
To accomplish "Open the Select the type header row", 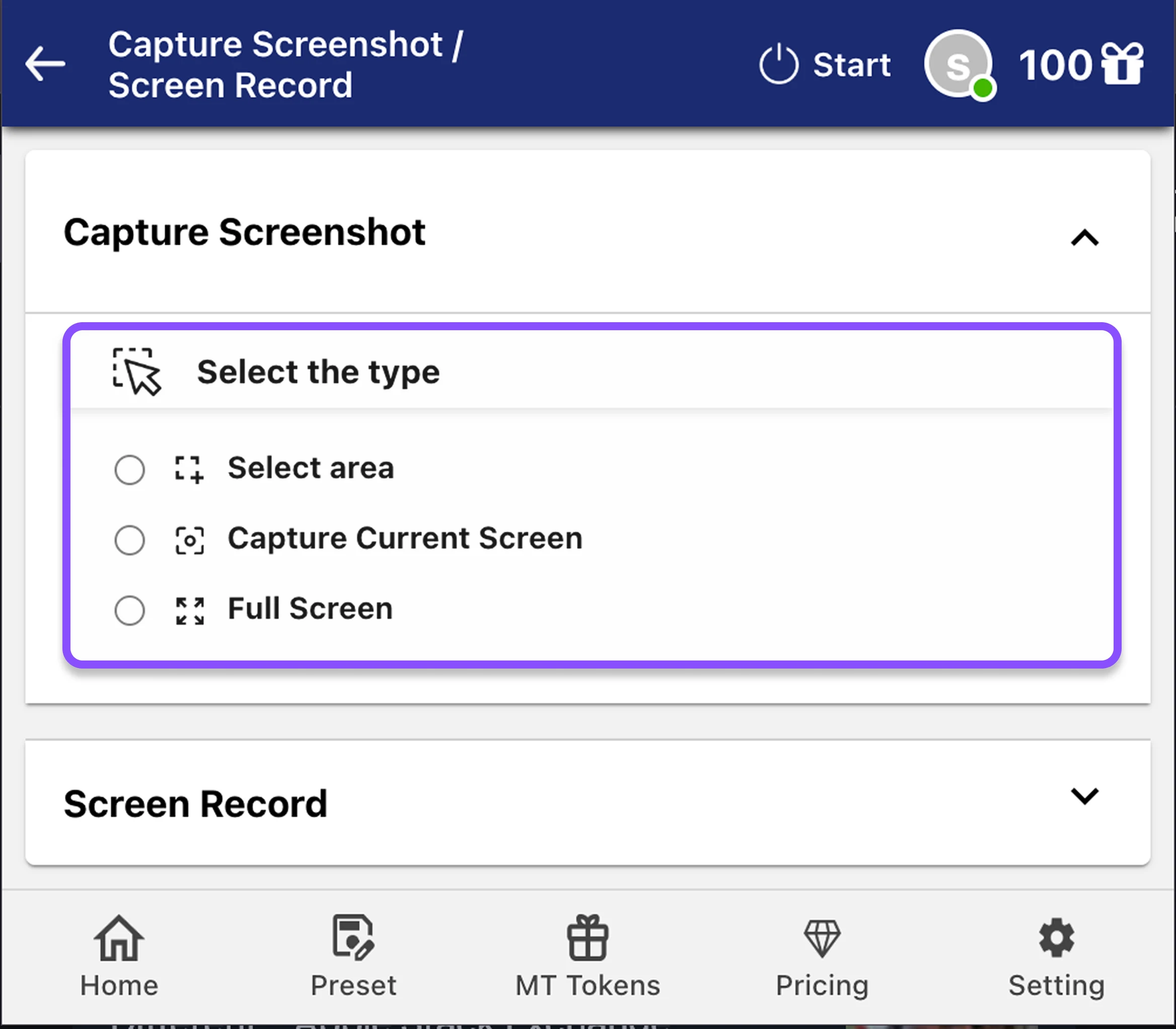I will [318, 371].
